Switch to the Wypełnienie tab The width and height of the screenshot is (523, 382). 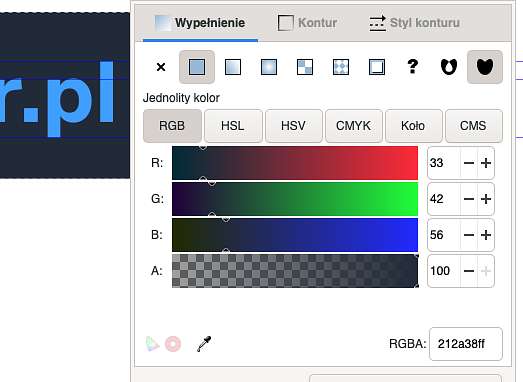tap(200, 23)
